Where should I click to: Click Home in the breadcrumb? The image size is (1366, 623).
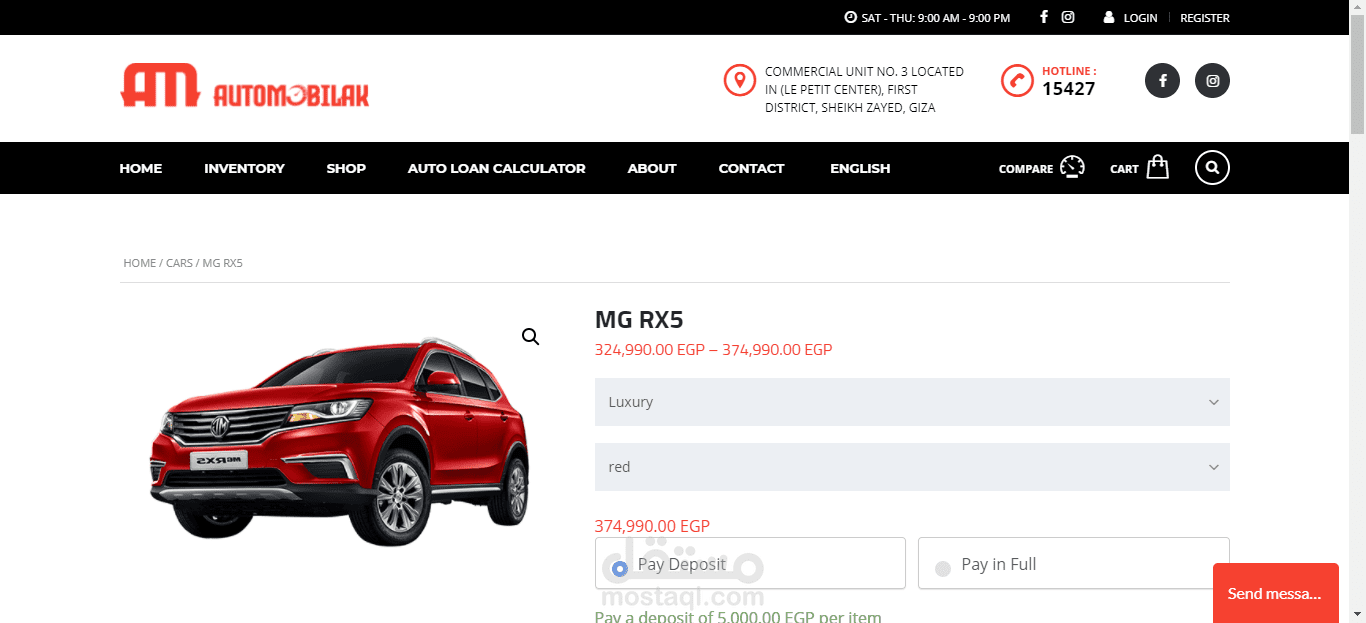pyautogui.click(x=139, y=263)
